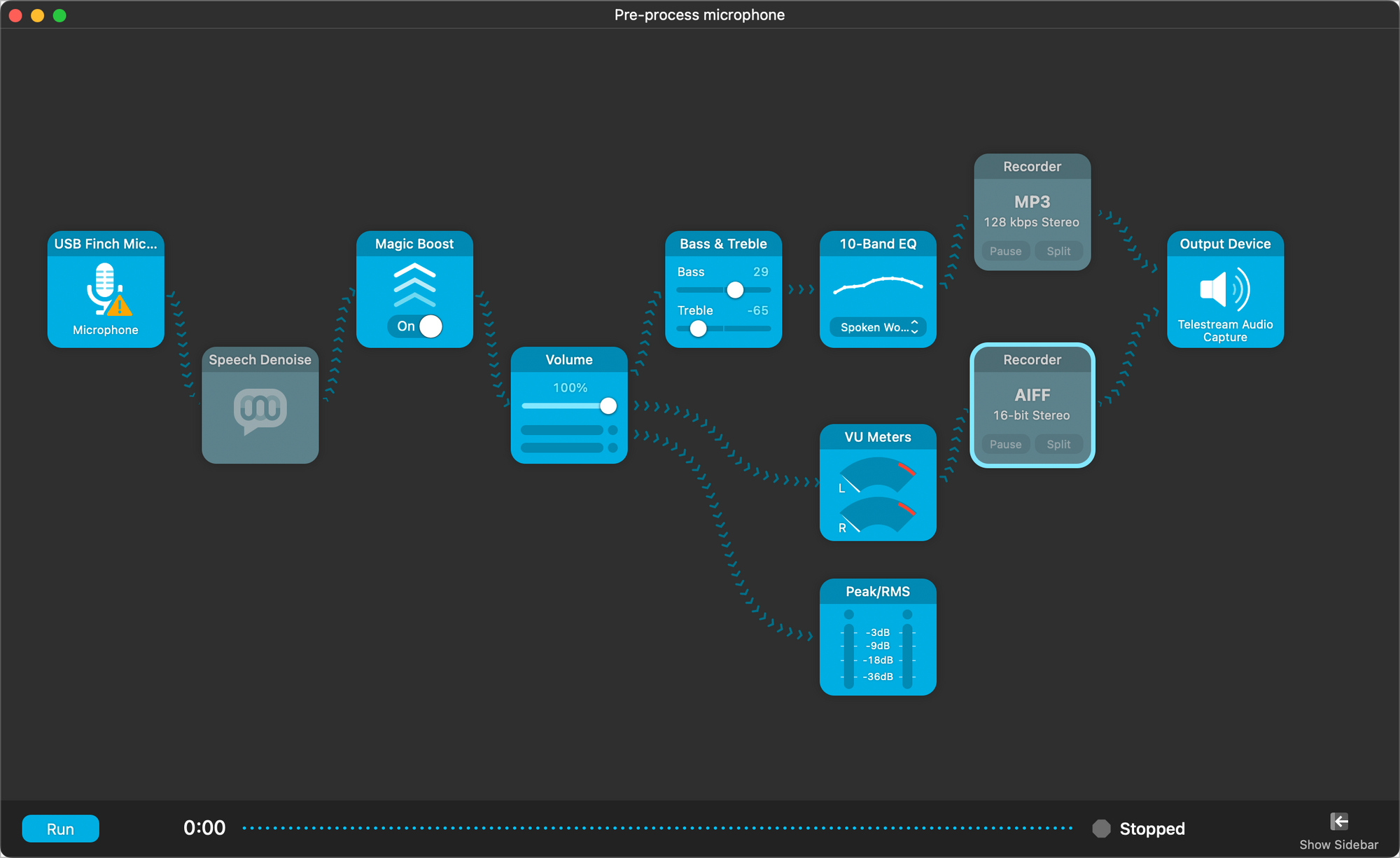Select the 10-Band EQ curve icon
1400x858 pixels.
click(877, 285)
